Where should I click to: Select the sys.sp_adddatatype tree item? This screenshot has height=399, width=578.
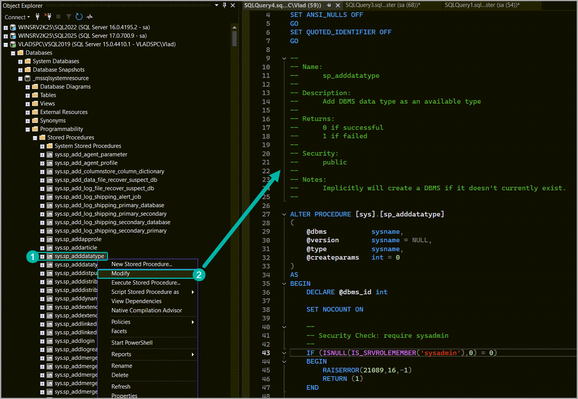pyautogui.click(x=79, y=256)
